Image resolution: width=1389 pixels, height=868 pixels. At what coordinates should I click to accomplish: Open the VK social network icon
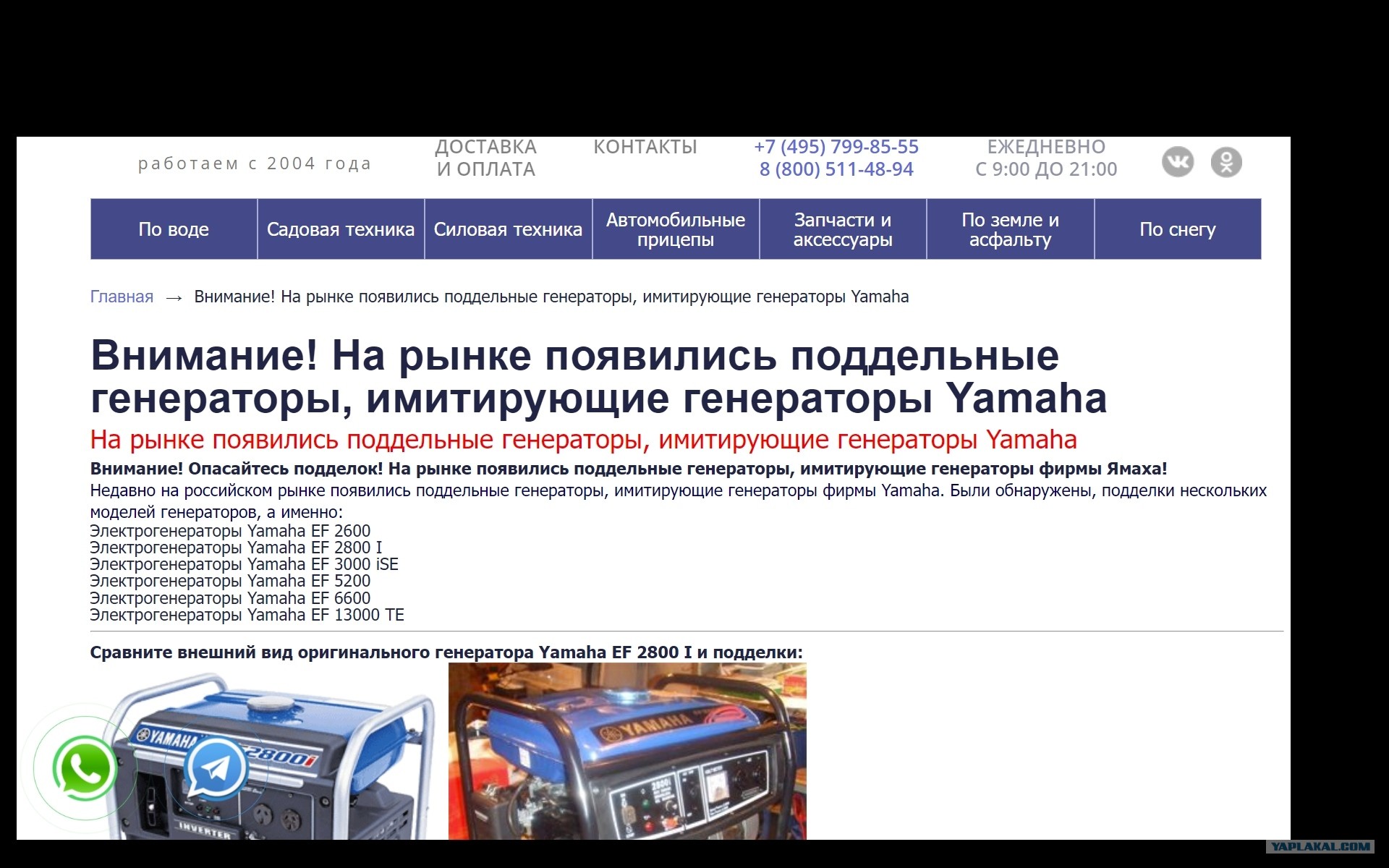tap(1178, 161)
